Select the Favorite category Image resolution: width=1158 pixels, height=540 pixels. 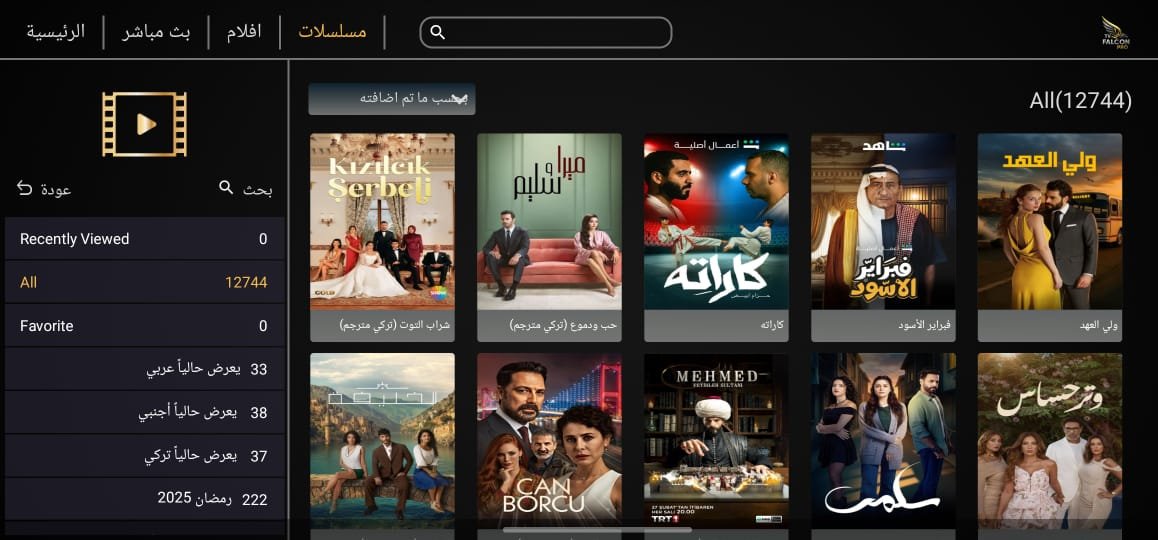[x=145, y=326]
